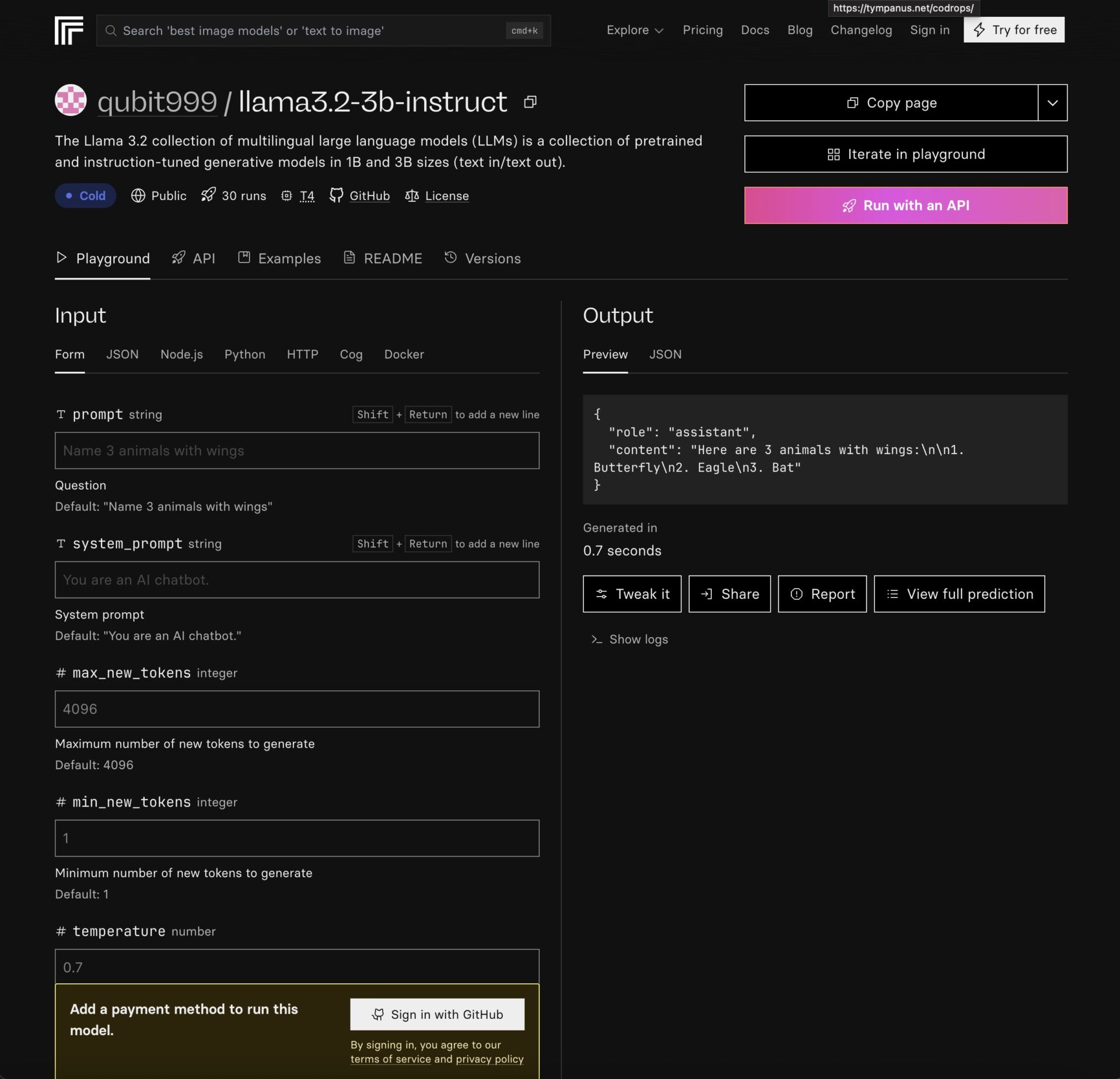Select the output Preview tab

(605, 354)
